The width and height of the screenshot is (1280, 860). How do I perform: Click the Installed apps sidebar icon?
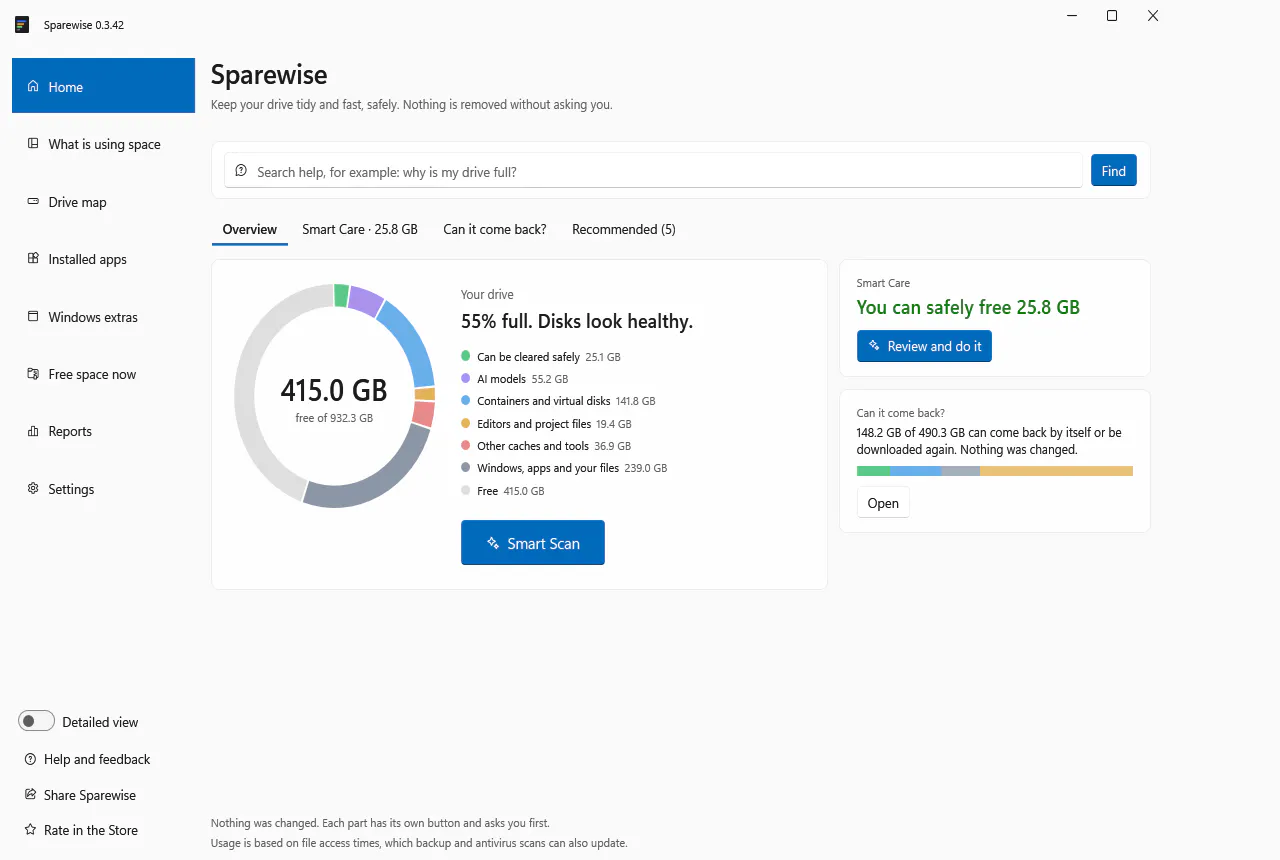pos(33,259)
